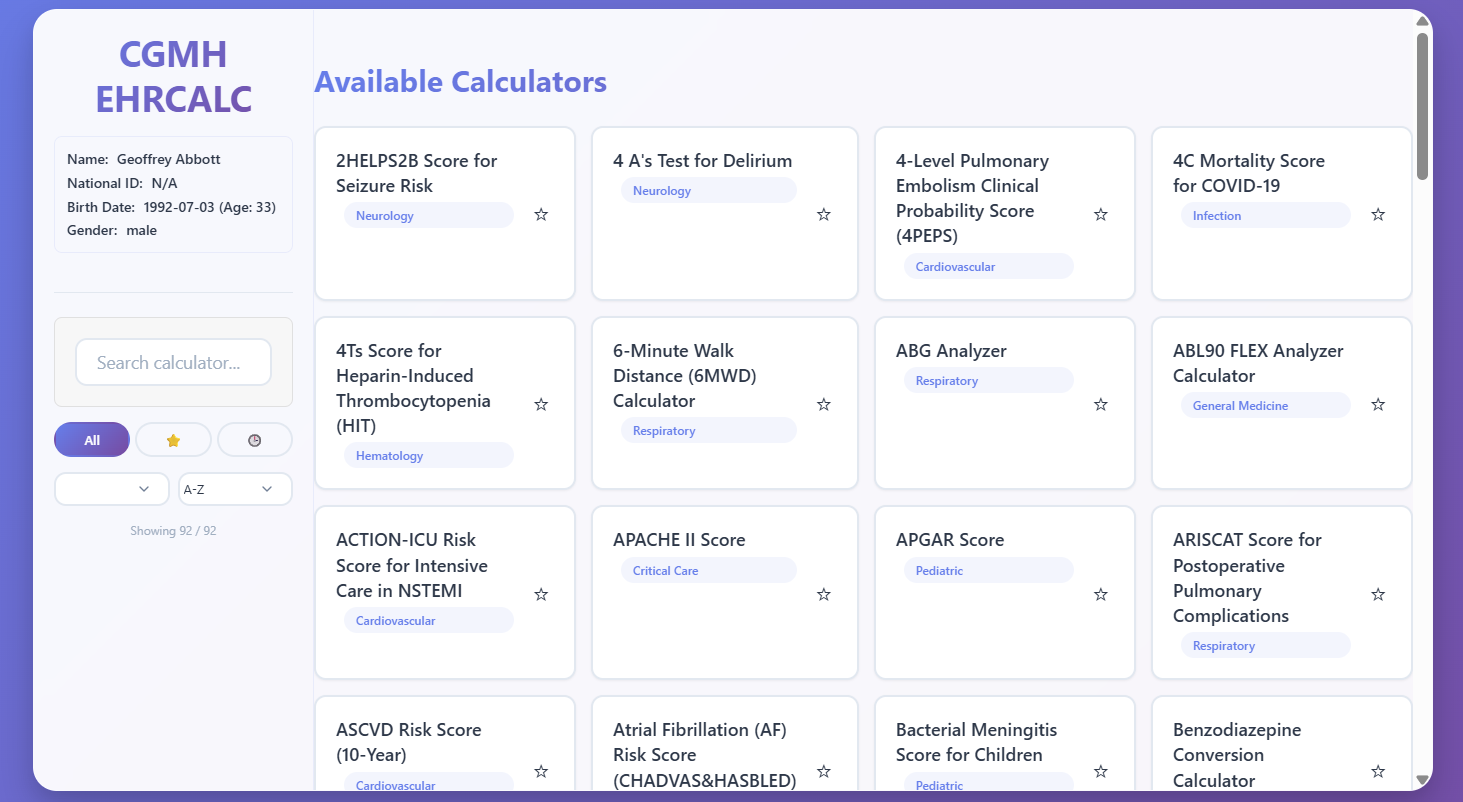Image resolution: width=1463 pixels, height=802 pixels.
Task: Select the All filter button
Action: 92,440
